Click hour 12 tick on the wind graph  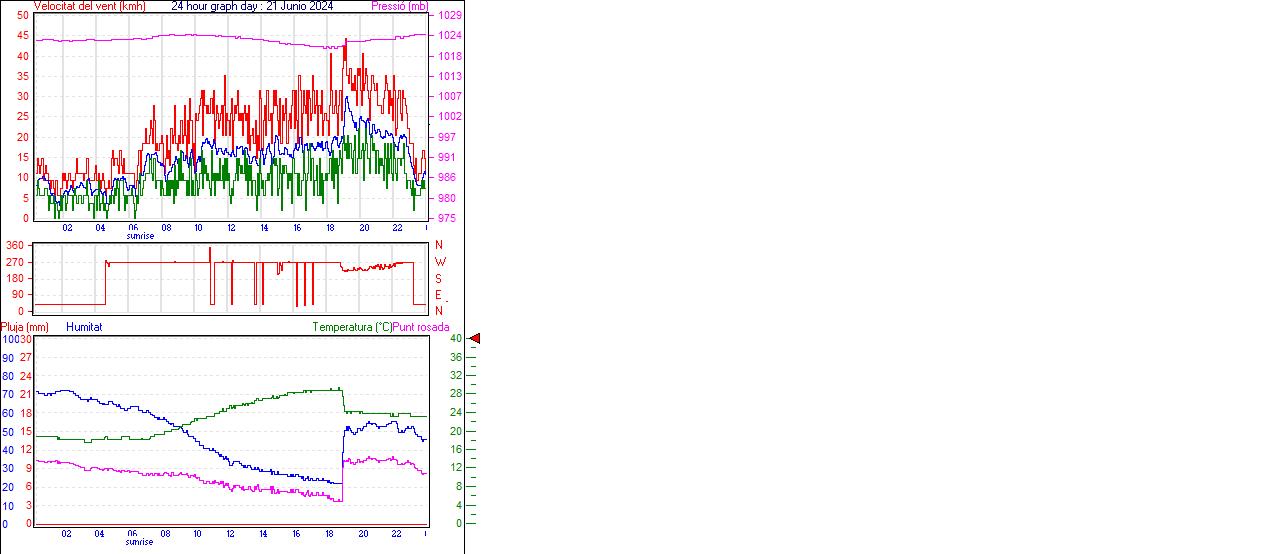click(231, 227)
